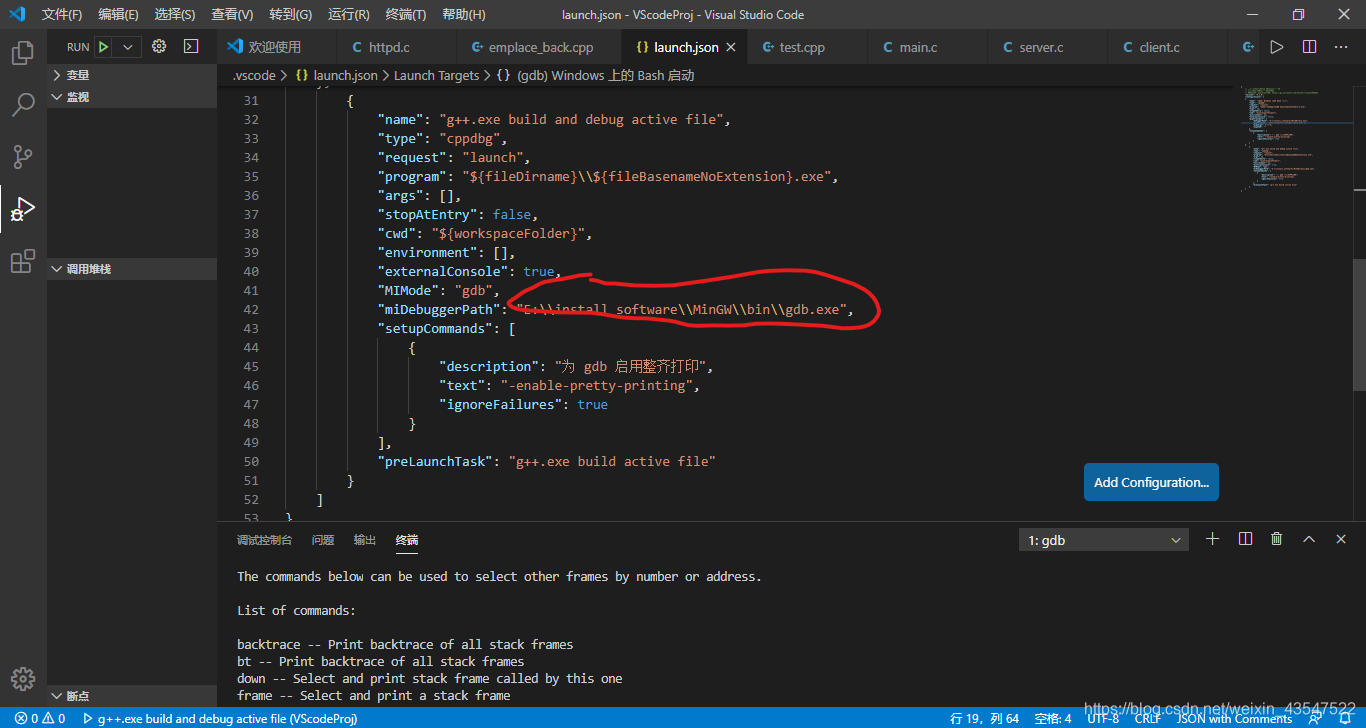Viewport: 1366px width, 728px height.
Task: Click line number 50 in the gutter
Action: [x=250, y=461]
